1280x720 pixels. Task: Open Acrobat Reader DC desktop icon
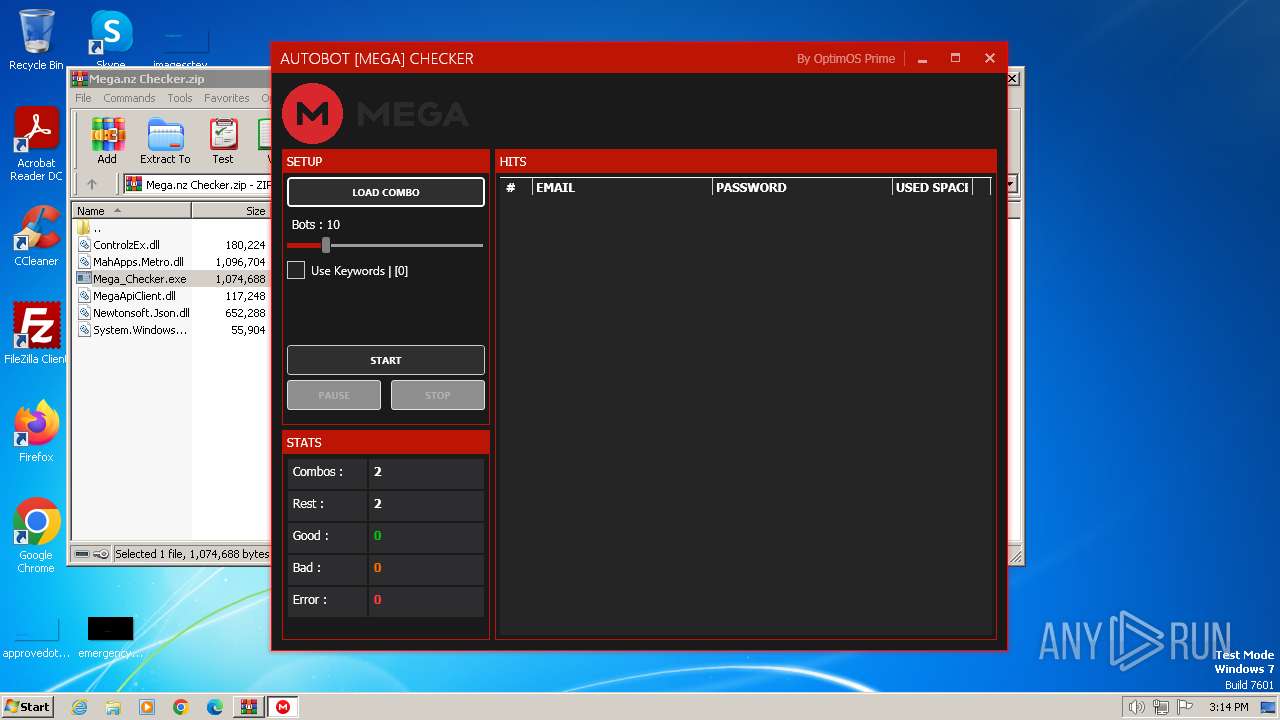pyautogui.click(x=36, y=145)
